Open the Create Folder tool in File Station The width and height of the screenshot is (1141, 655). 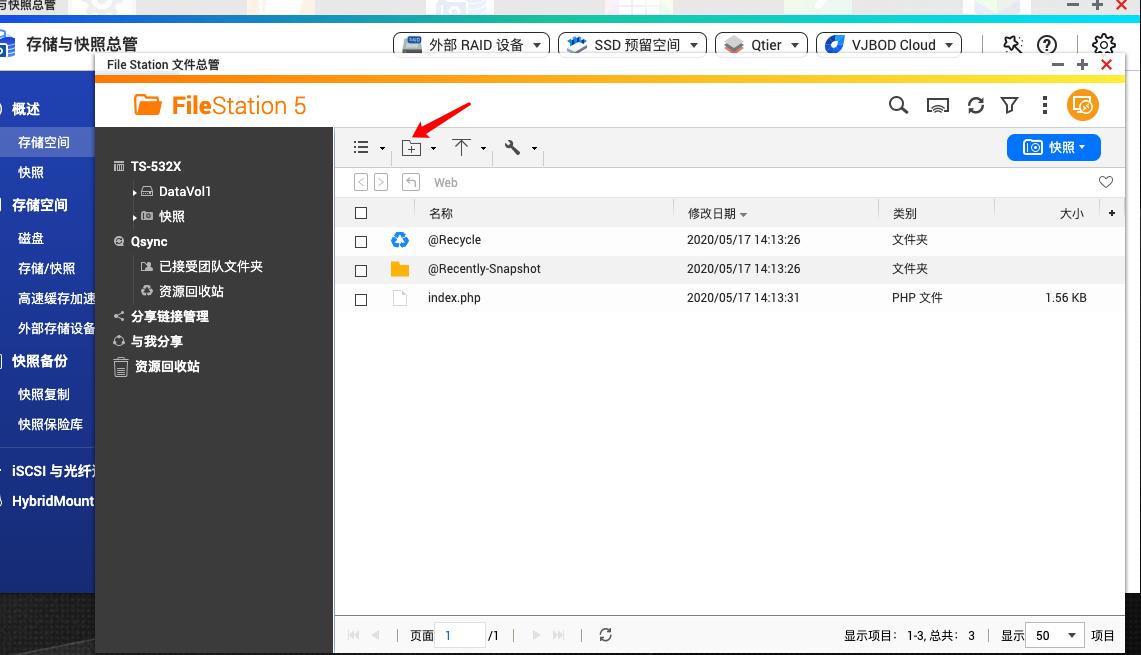pyautogui.click(x=413, y=147)
